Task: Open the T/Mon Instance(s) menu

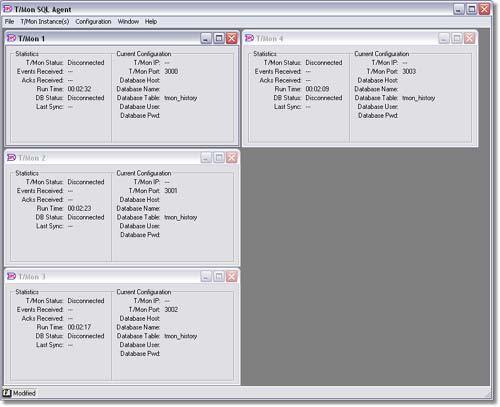Action: [45, 22]
